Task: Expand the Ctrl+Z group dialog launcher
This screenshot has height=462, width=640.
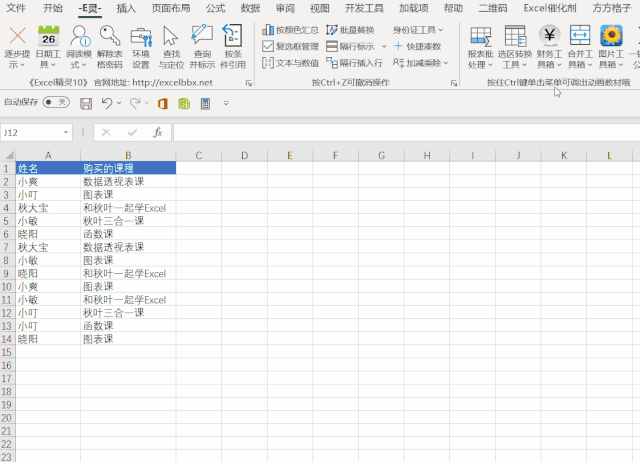Action: point(454,83)
